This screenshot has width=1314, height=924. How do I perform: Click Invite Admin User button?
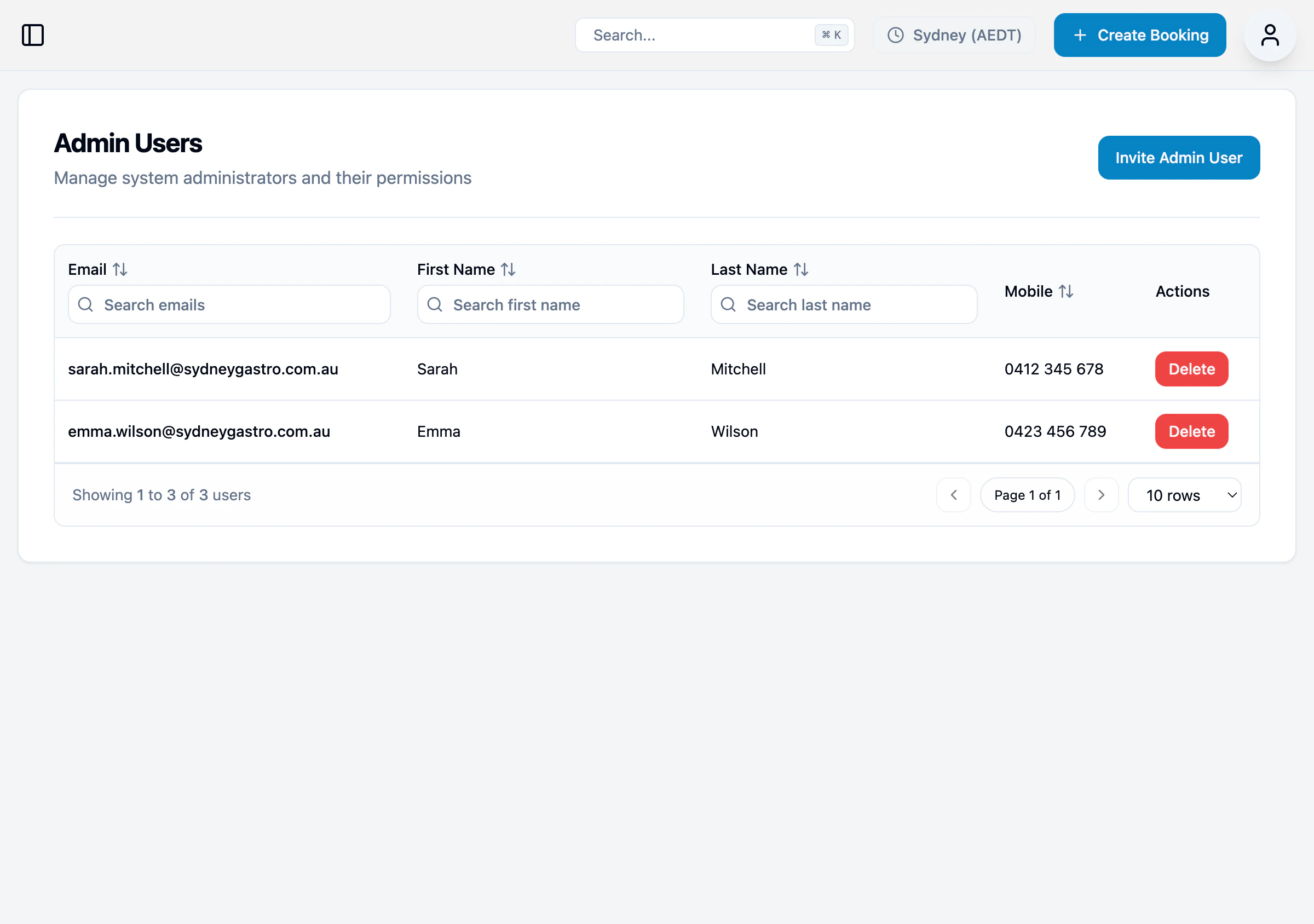click(x=1178, y=157)
